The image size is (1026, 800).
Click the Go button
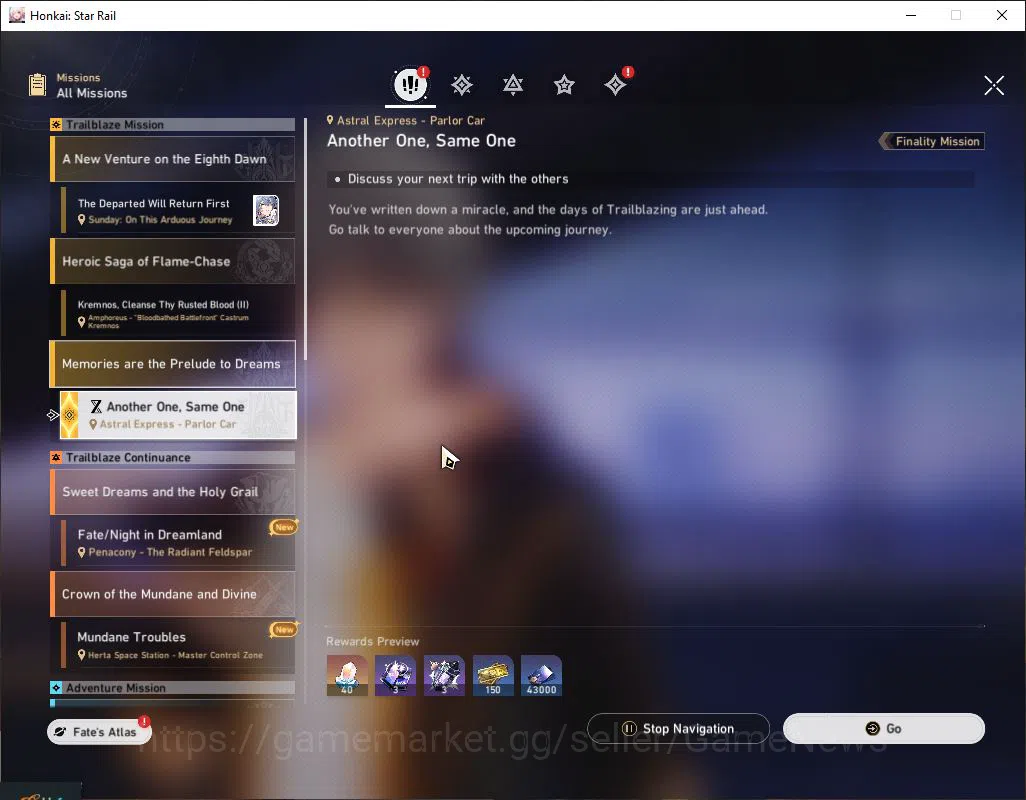pyautogui.click(x=883, y=728)
